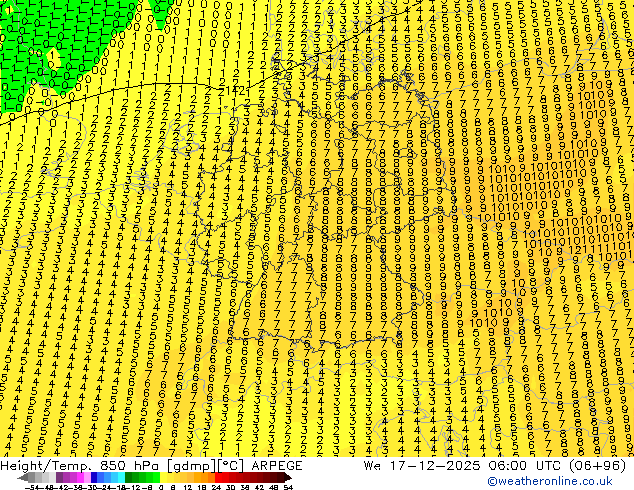Click the '54' legend scale value
The image size is (634, 490).
pos(288,487)
